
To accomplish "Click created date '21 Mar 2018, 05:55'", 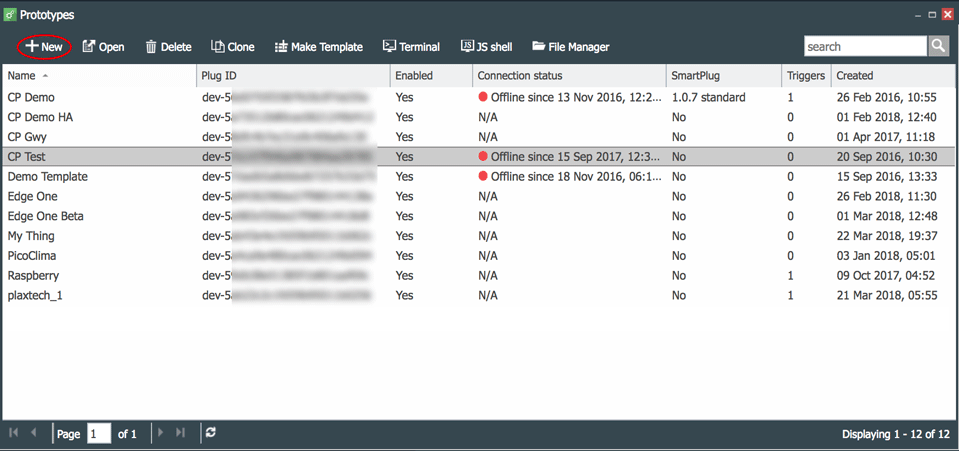I will [886, 296].
